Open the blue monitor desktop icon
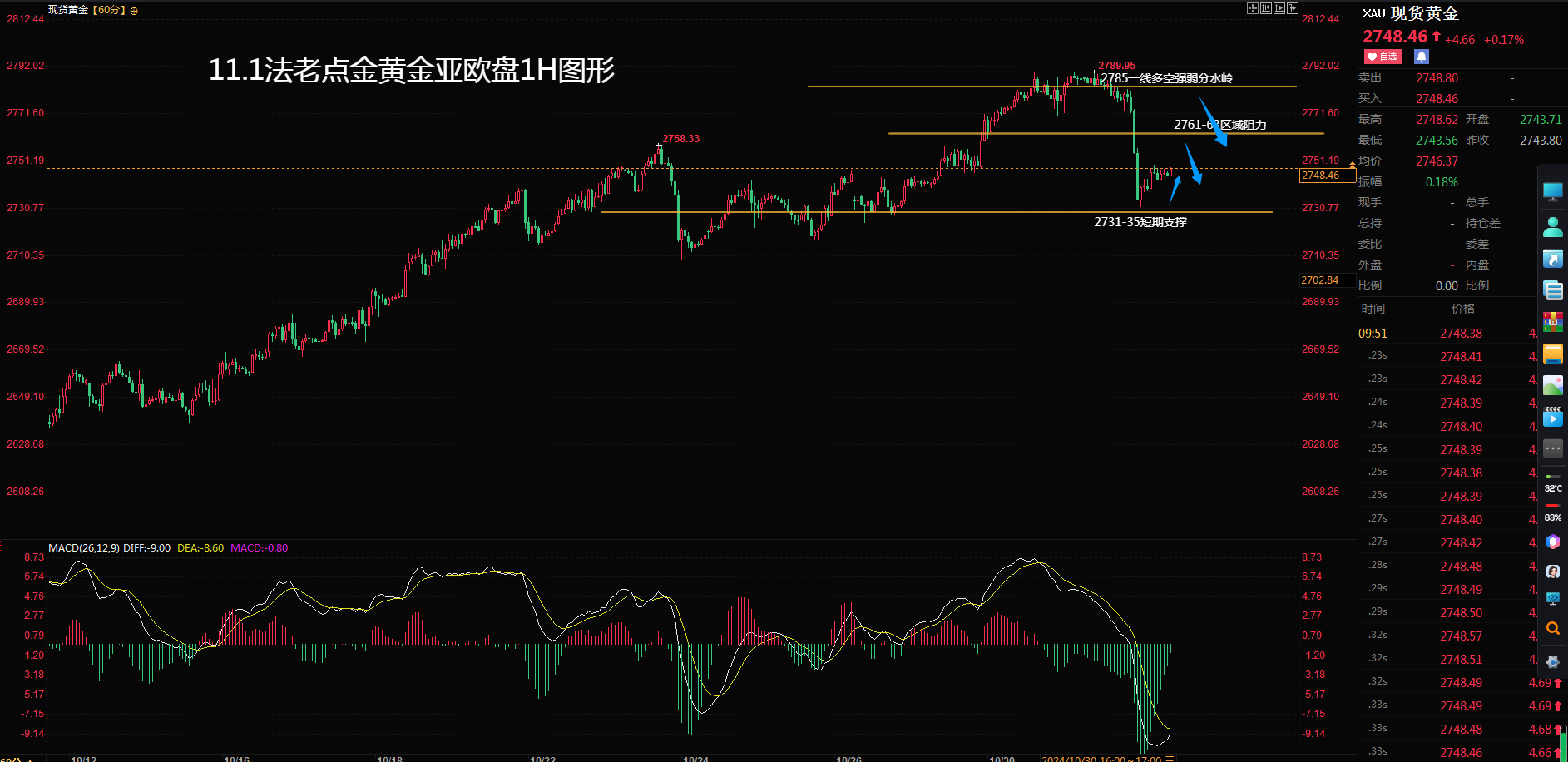 tap(1553, 192)
